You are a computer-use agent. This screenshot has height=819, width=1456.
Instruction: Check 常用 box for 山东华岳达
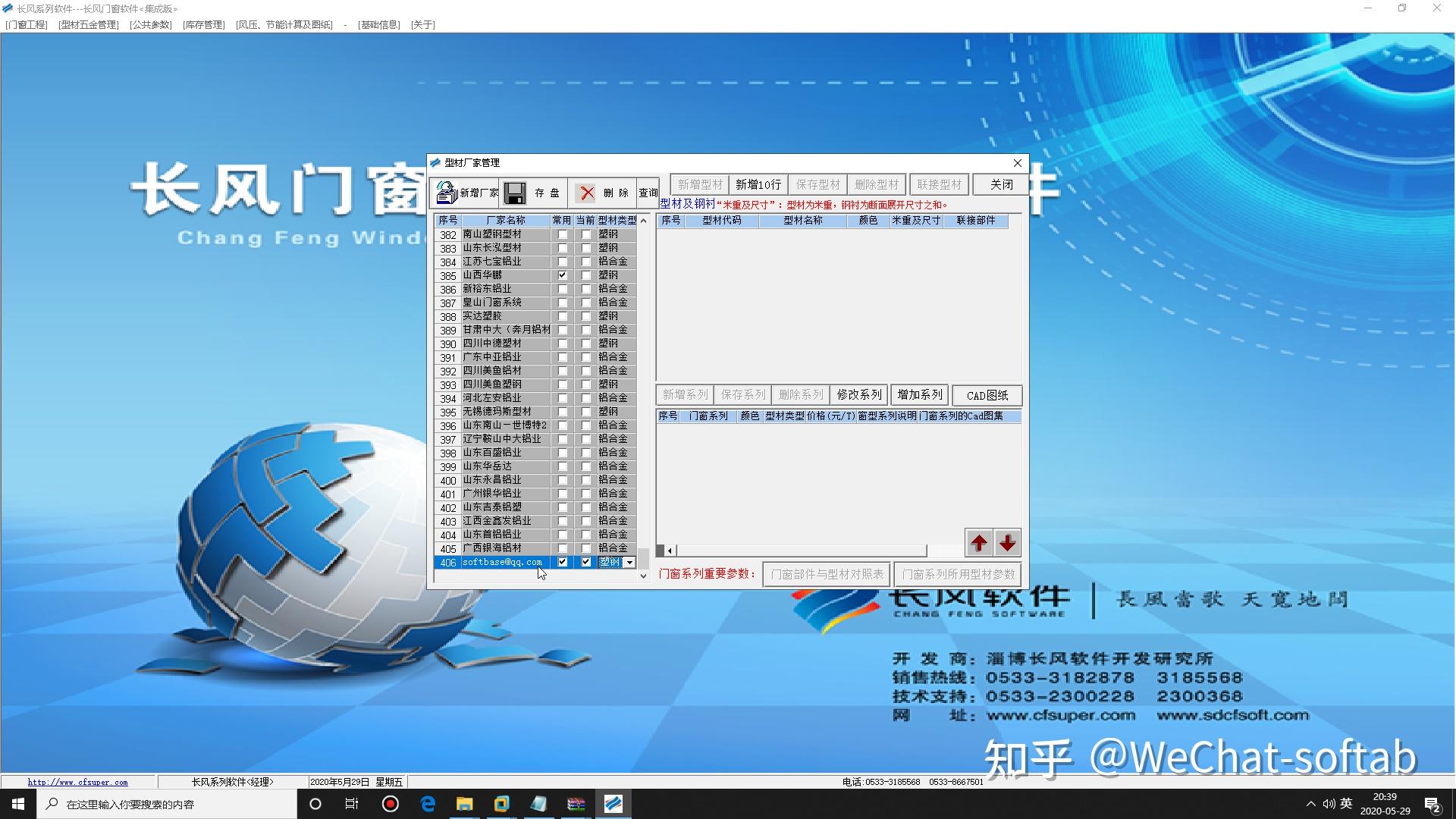(x=562, y=466)
